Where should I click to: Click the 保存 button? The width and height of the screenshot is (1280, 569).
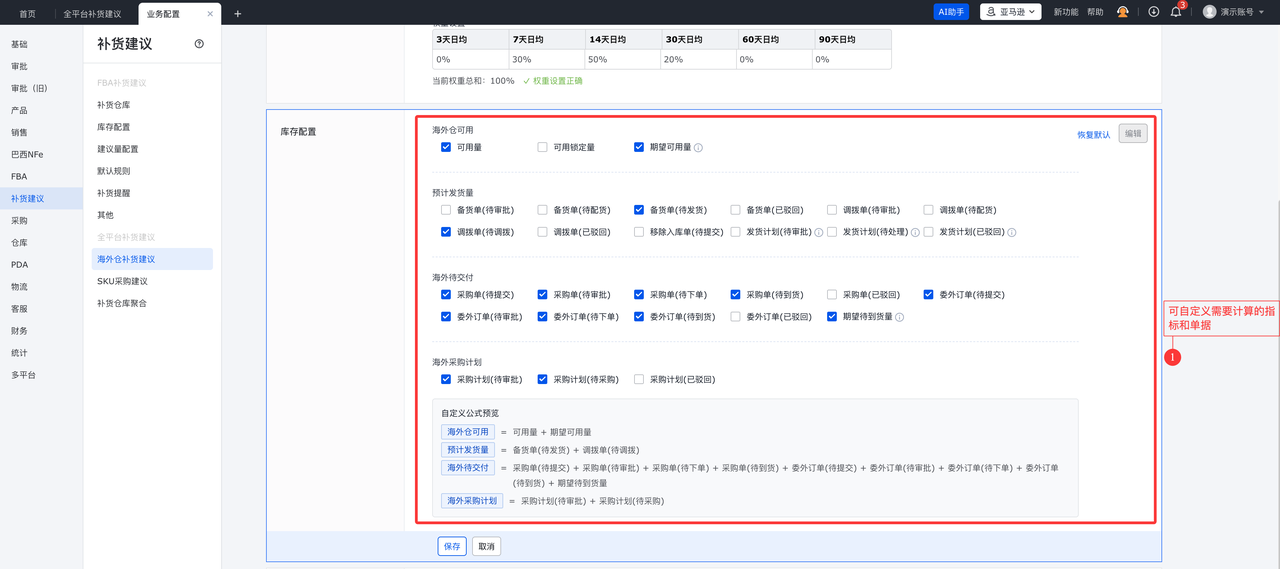tap(452, 546)
